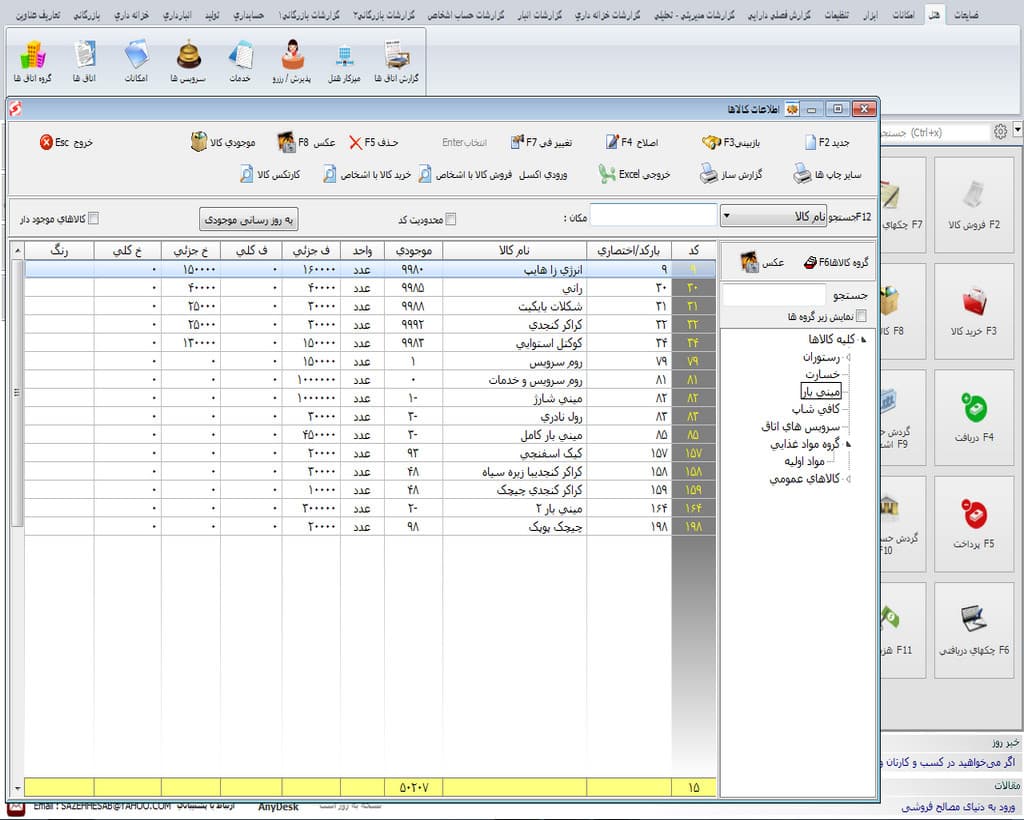Open the انبارداری menu tab

pyautogui.click(x=177, y=14)
